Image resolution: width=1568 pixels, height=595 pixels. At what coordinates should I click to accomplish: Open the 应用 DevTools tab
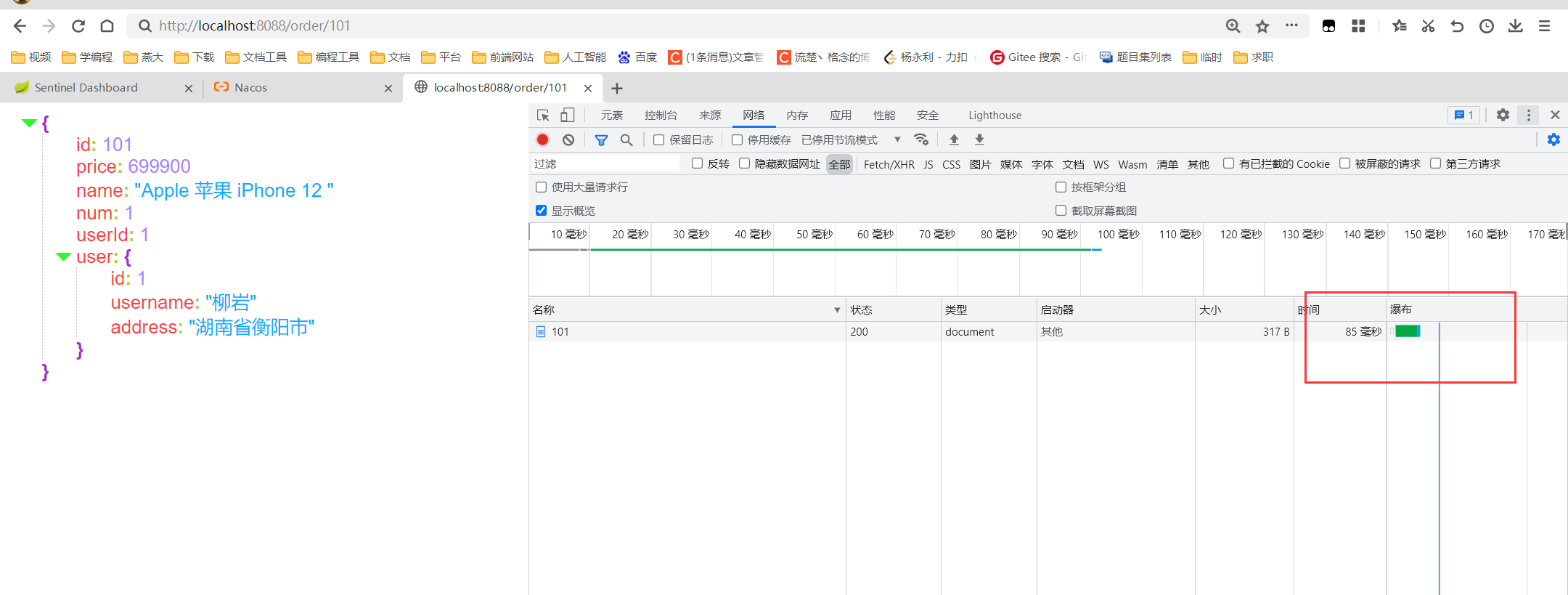841,116
